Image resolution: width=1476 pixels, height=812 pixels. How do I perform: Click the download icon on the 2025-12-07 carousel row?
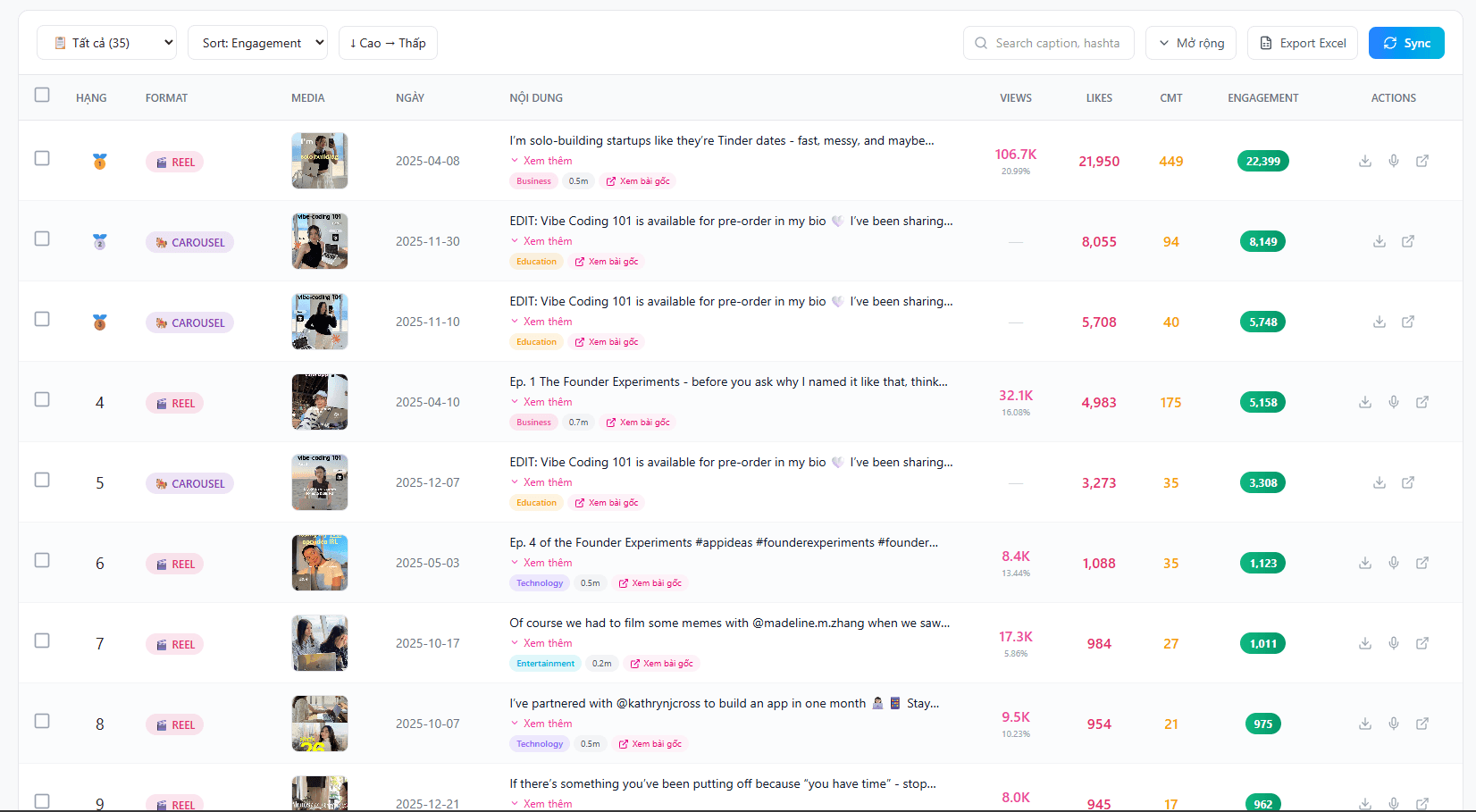click(x=1379, y=482)
